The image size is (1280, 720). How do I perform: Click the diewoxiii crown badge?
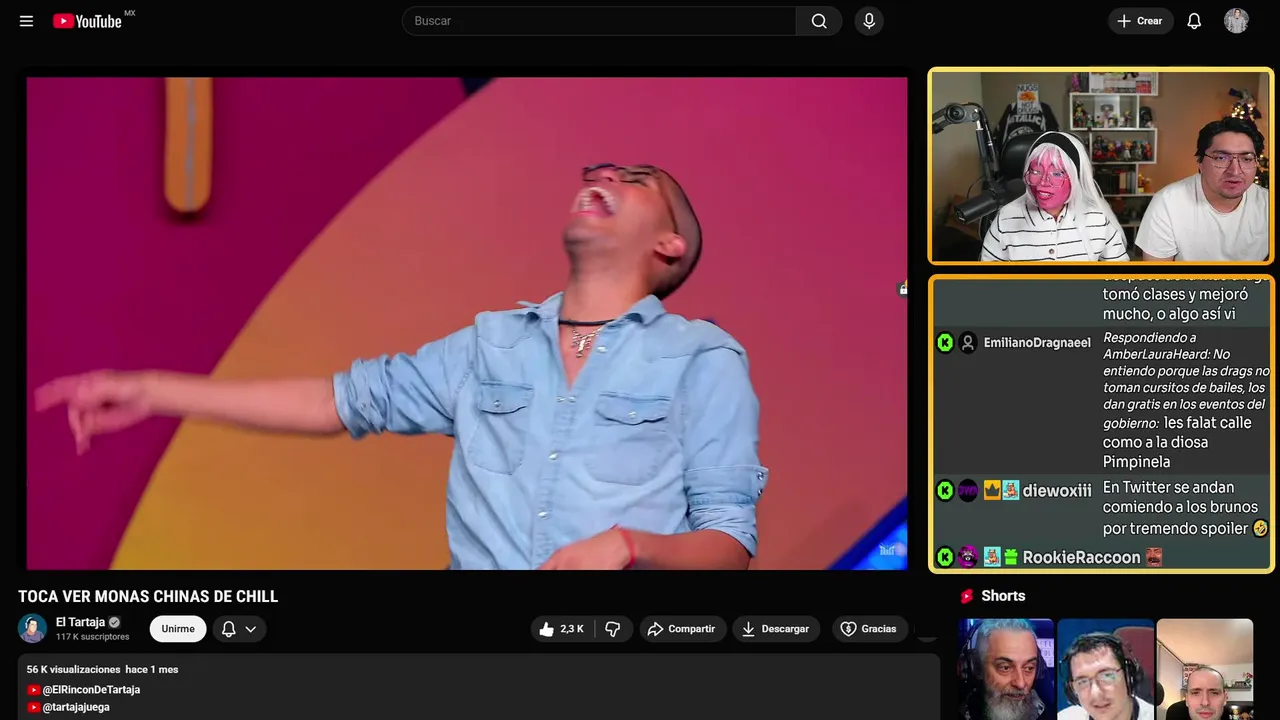pos(992,491)
